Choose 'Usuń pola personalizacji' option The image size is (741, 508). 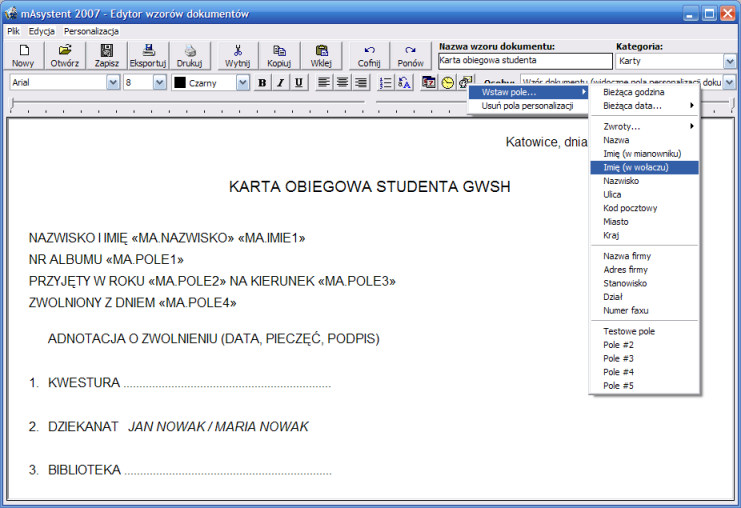(x=528, y=106)
